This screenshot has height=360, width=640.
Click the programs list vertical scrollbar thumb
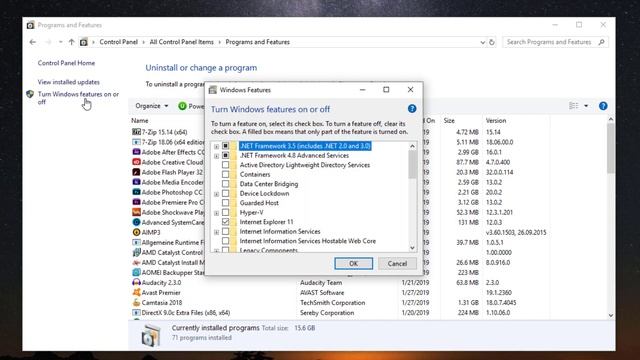click(x=611, y=149)
